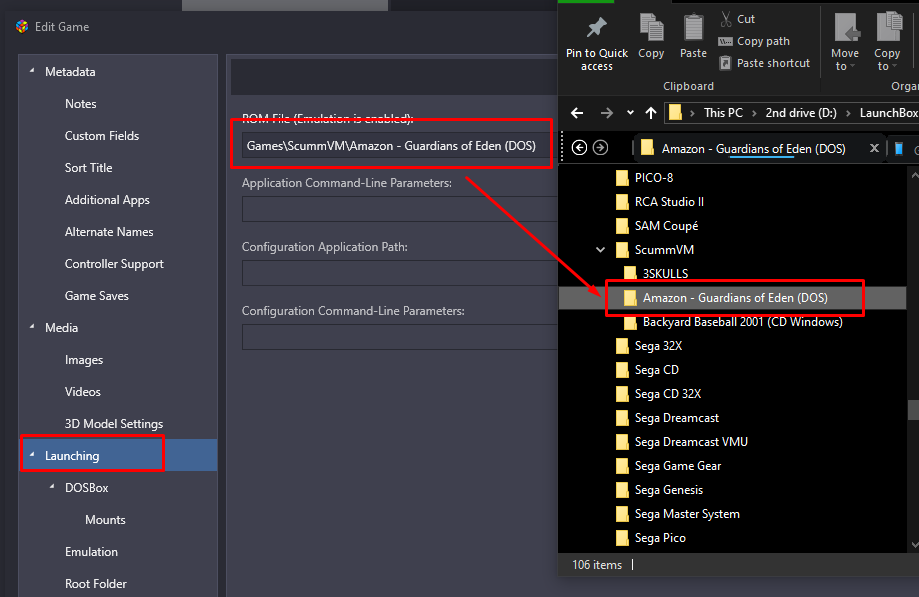Select the Amazon - Guardians of Eden tab

pos(753,149)
